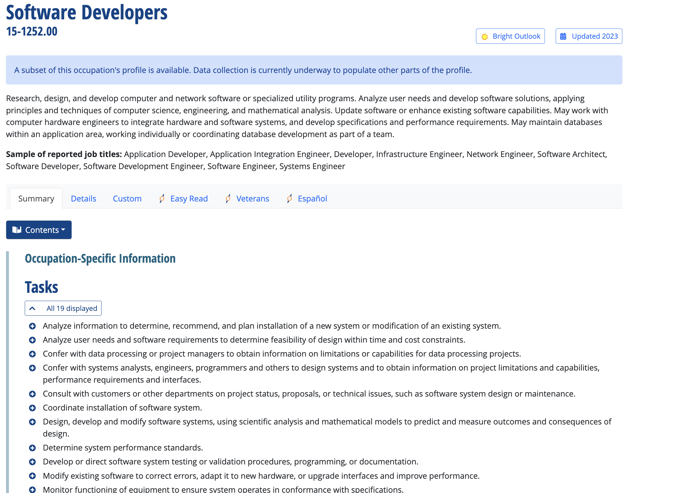Click the Español tab link icon

click(289, 199)
